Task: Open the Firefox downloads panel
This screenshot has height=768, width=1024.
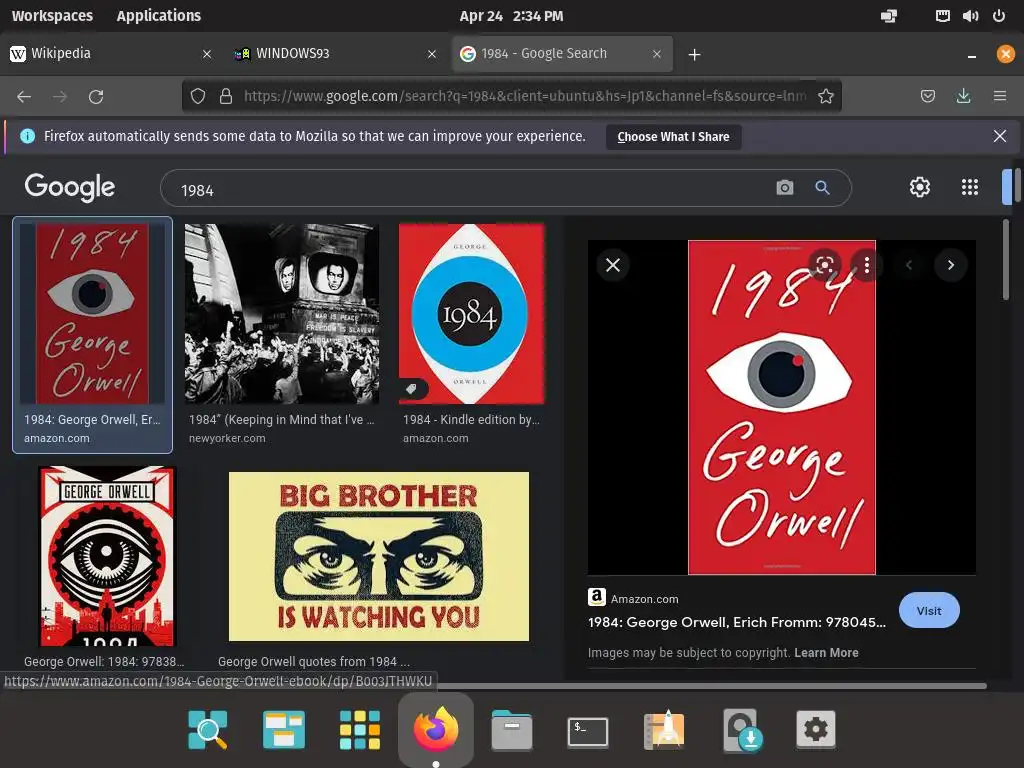Action: (x=963, y=97)
